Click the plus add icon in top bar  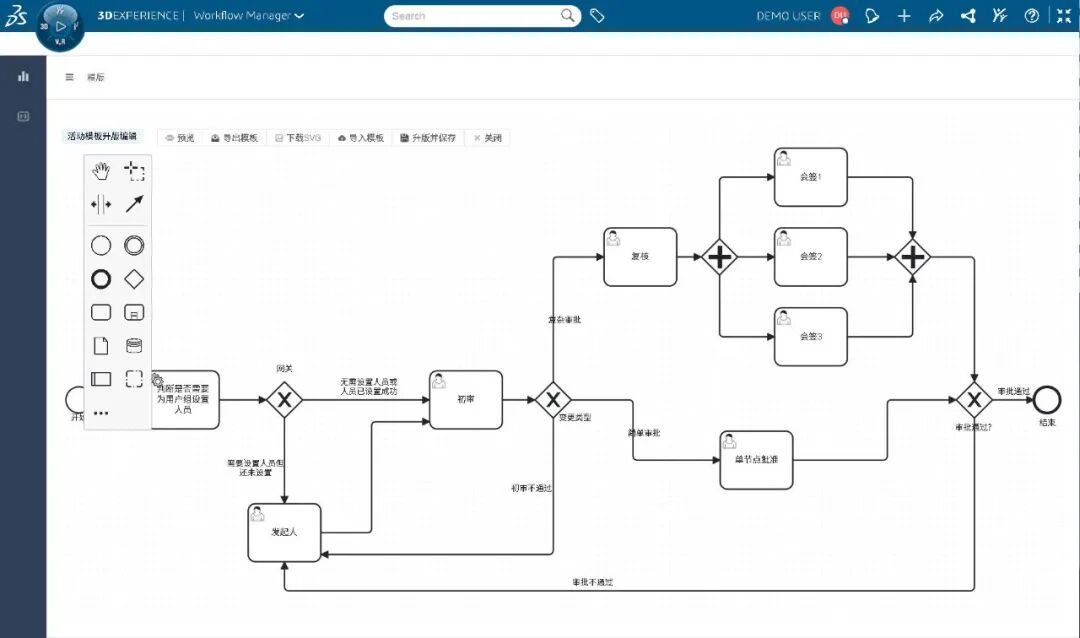(x=904, y=15)
